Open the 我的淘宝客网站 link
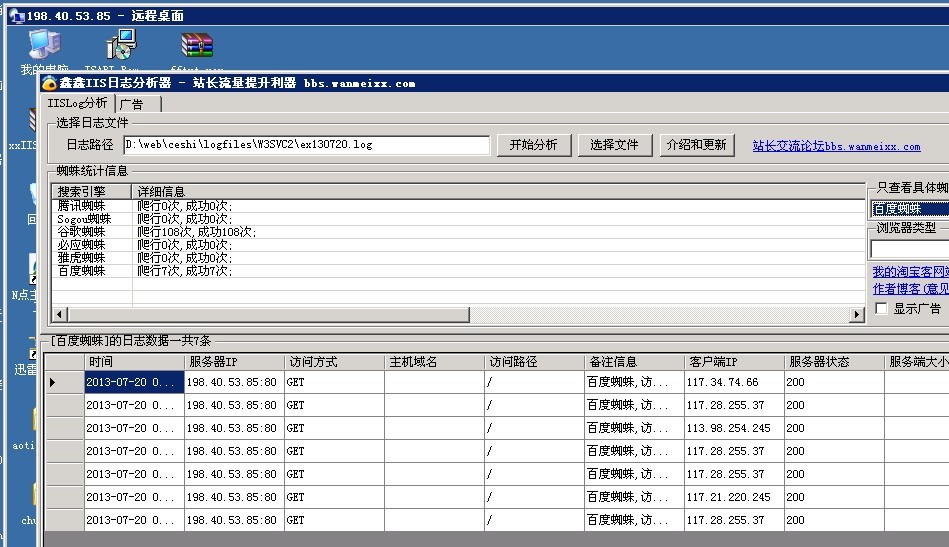 point(910,272)
